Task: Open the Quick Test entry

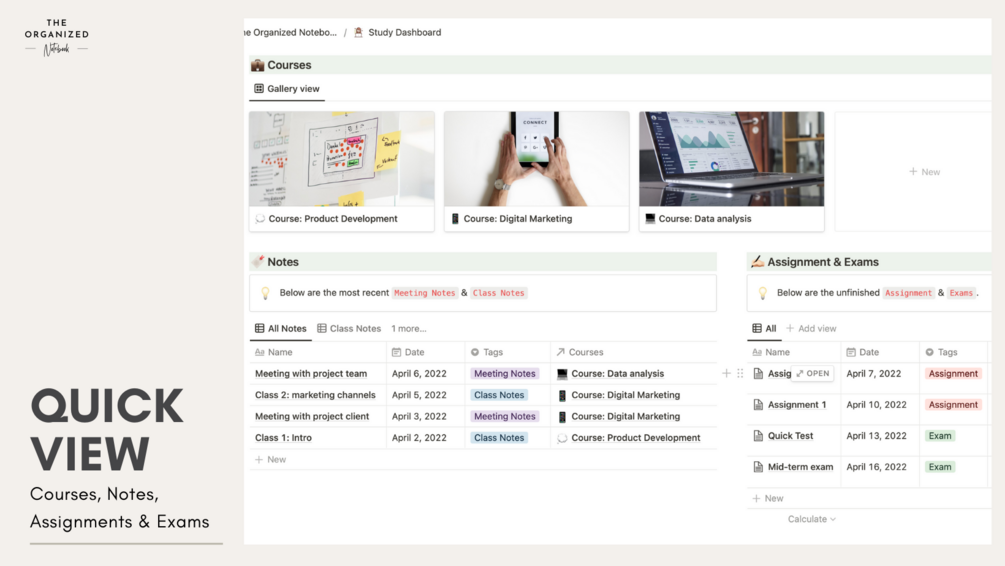Action: point(790,436)
